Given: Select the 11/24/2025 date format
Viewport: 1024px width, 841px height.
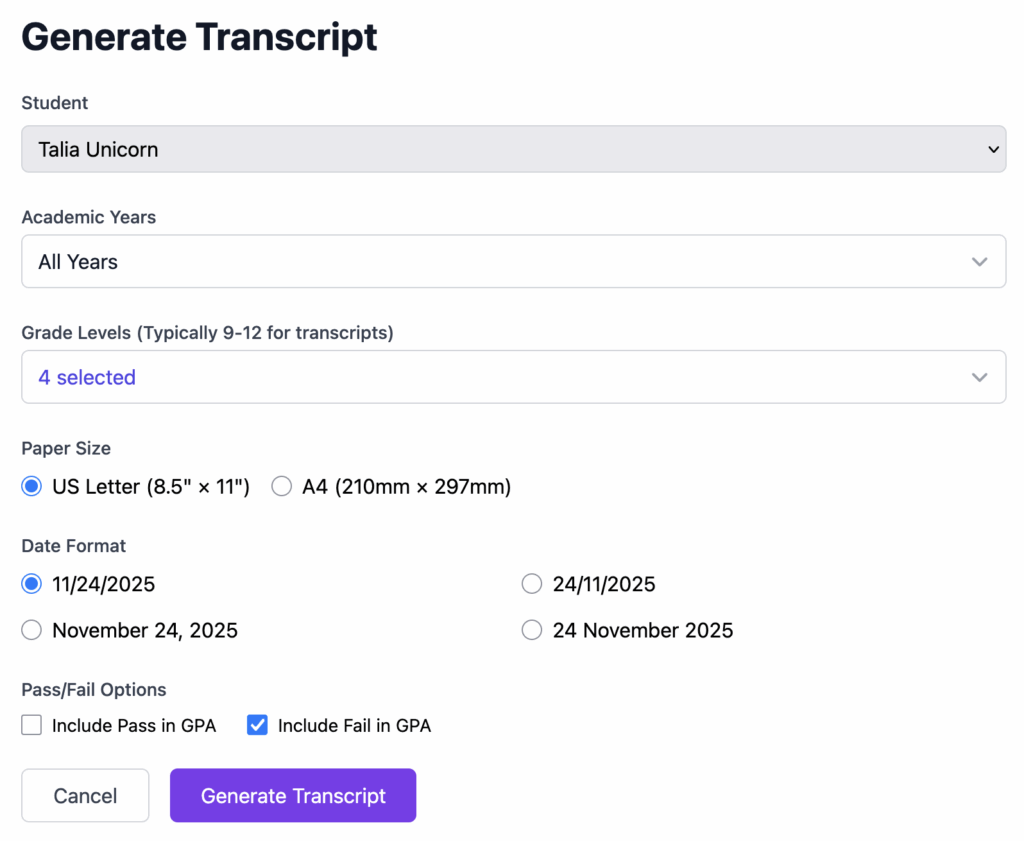Looking at the screenshot, I should coord(32,584).
